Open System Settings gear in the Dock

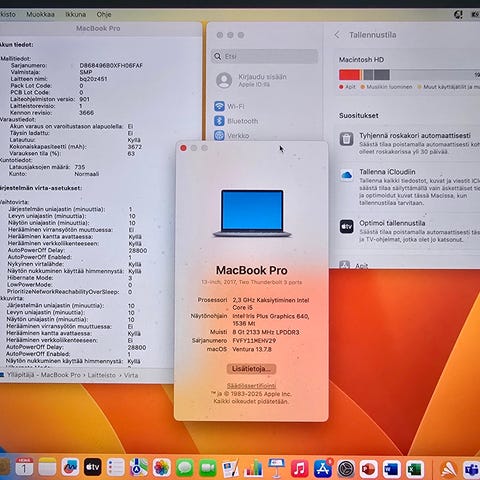pos(345,468)
